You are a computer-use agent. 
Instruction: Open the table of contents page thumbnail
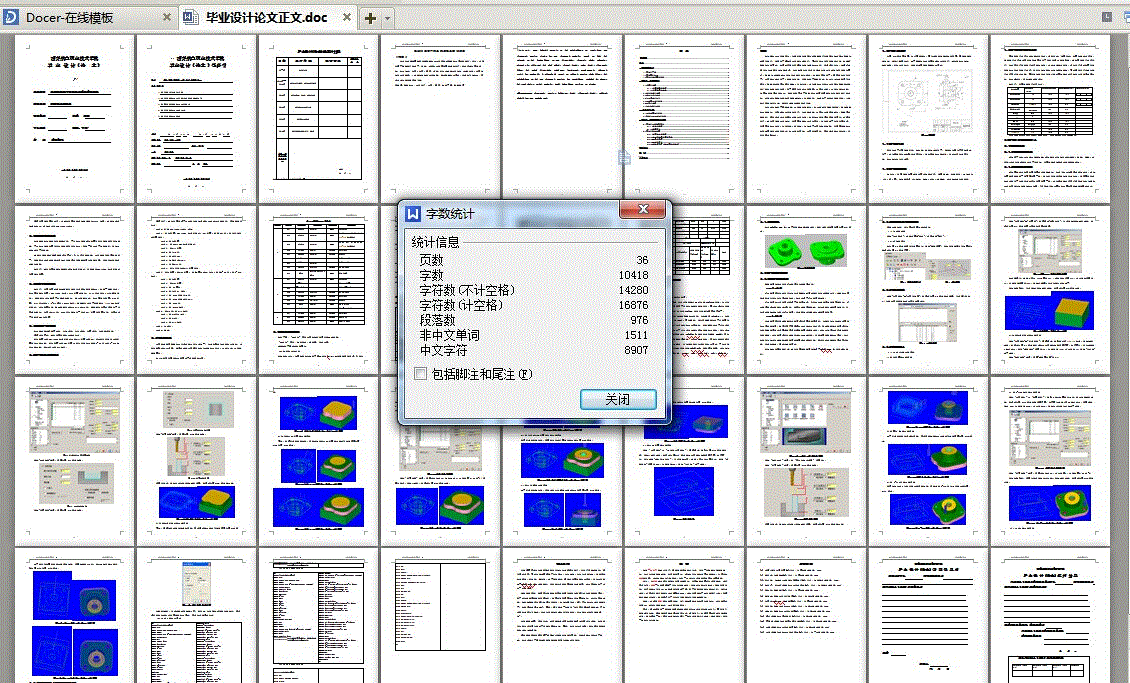click(684, 119)
